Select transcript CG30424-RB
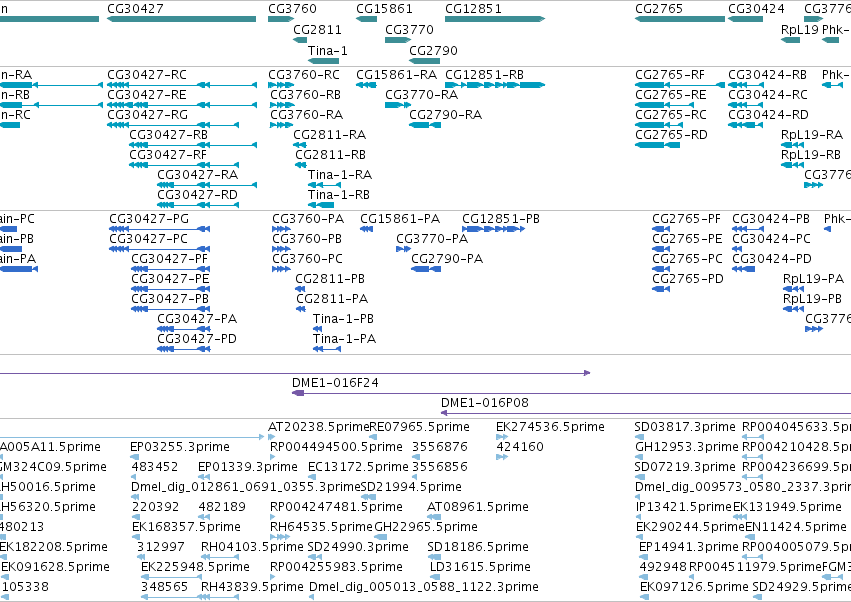 [x=746, y=85]
